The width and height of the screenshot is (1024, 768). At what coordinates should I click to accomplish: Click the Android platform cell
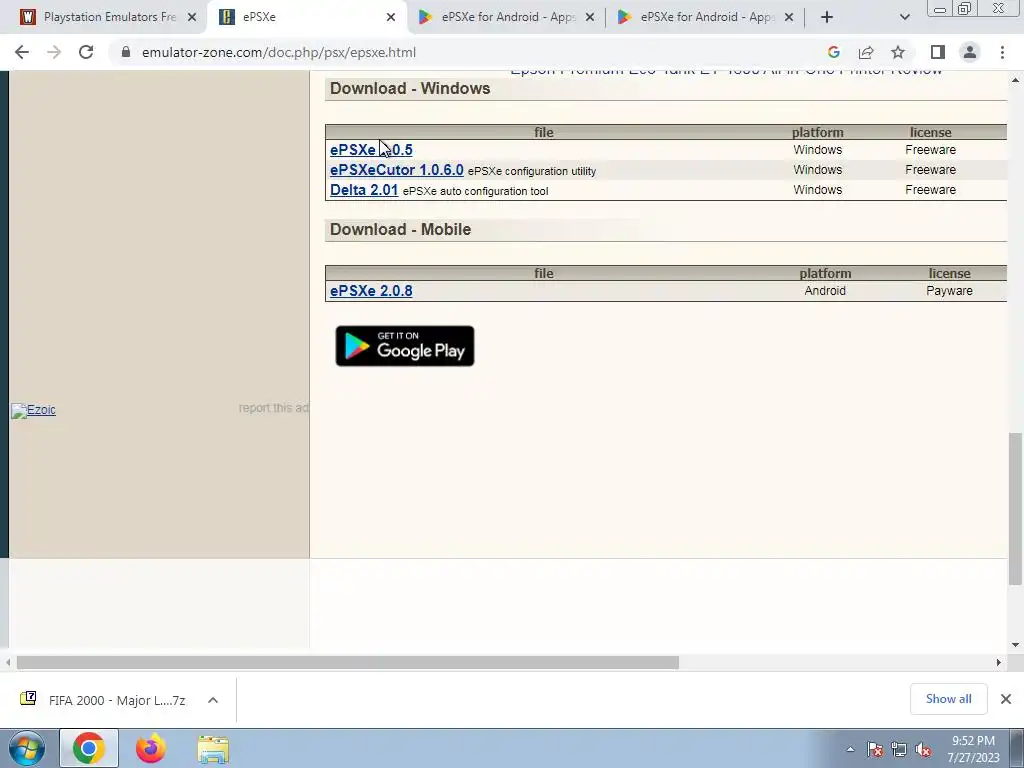tap(825, 291)
